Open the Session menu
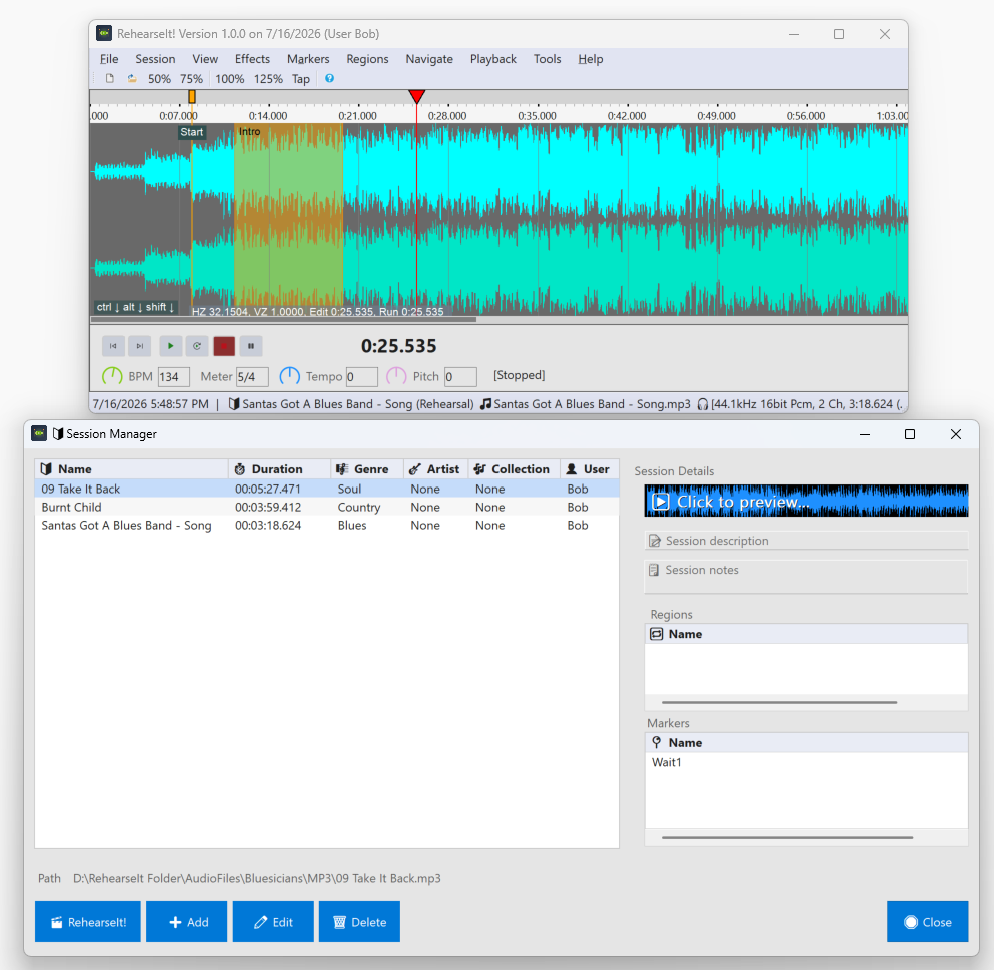The image size is (994, 970). coord(155,59)
